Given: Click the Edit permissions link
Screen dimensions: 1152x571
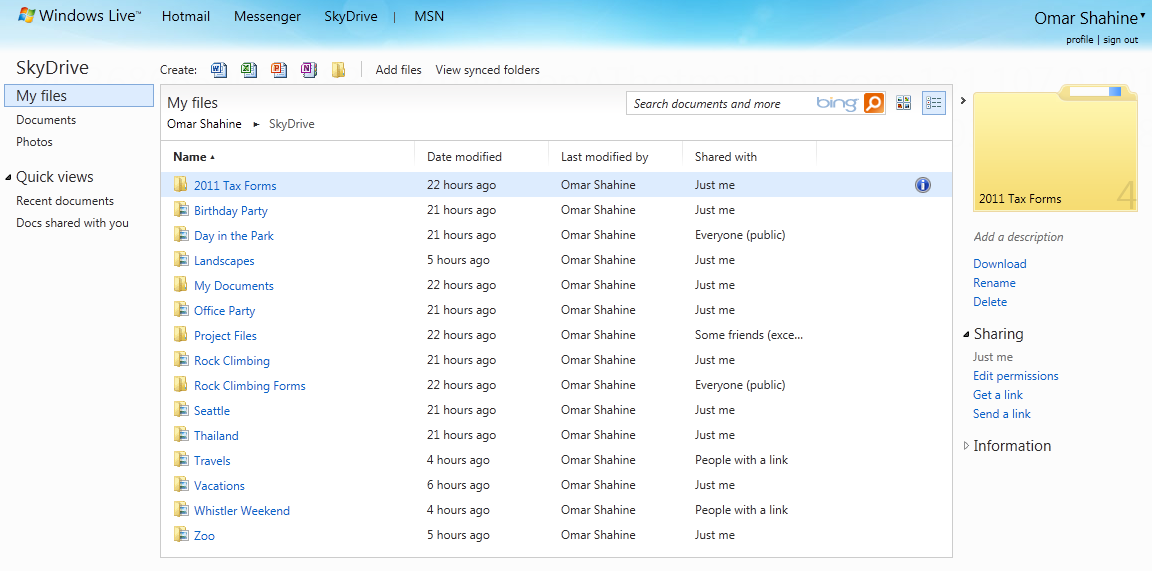Looking at the screenshot, I should coord(1015,376).
